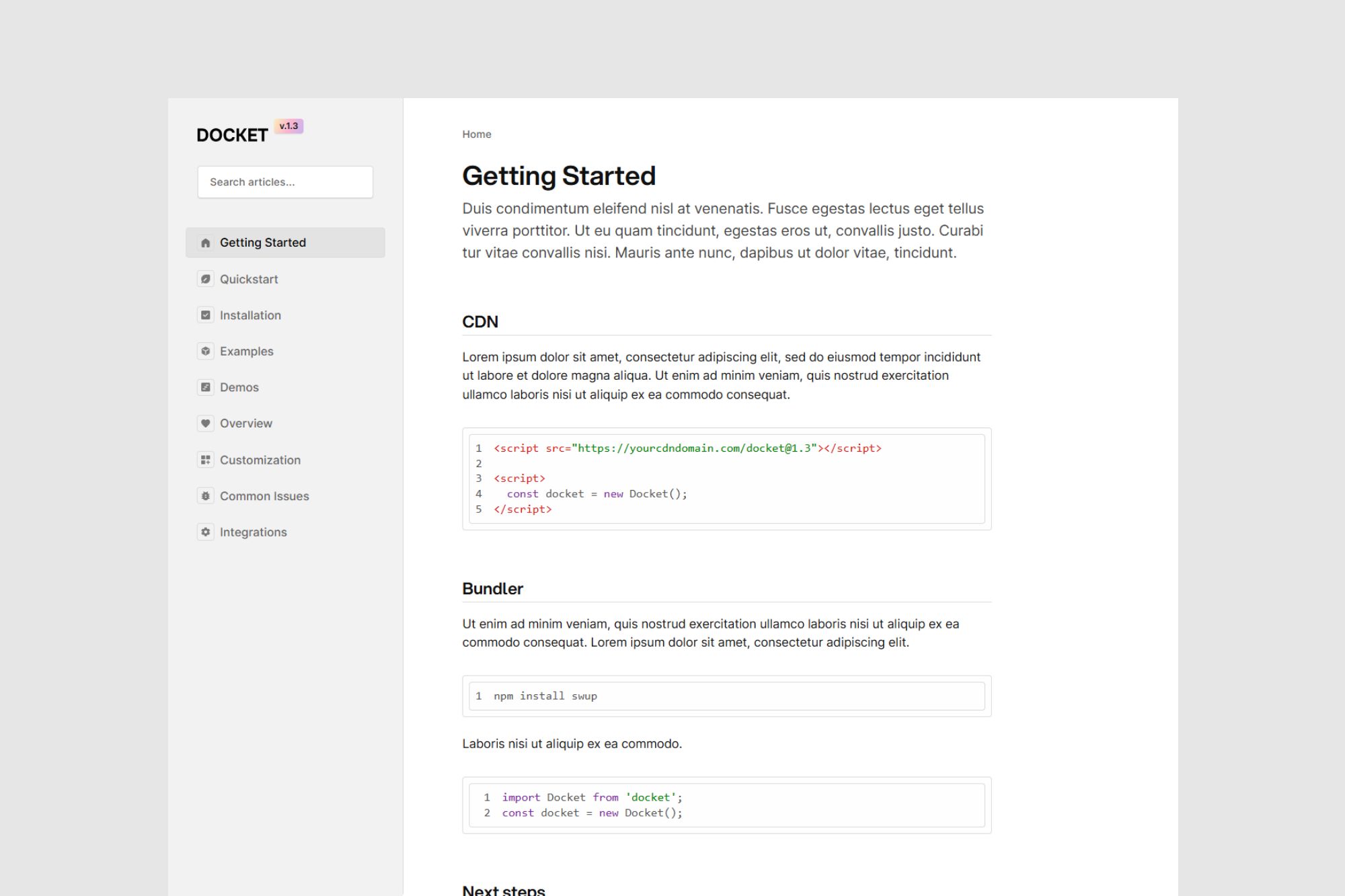The height and width of the screenshot is (896, 1345).
Task: Go to the Installation sidebar entry
Action: click(250, 315)
